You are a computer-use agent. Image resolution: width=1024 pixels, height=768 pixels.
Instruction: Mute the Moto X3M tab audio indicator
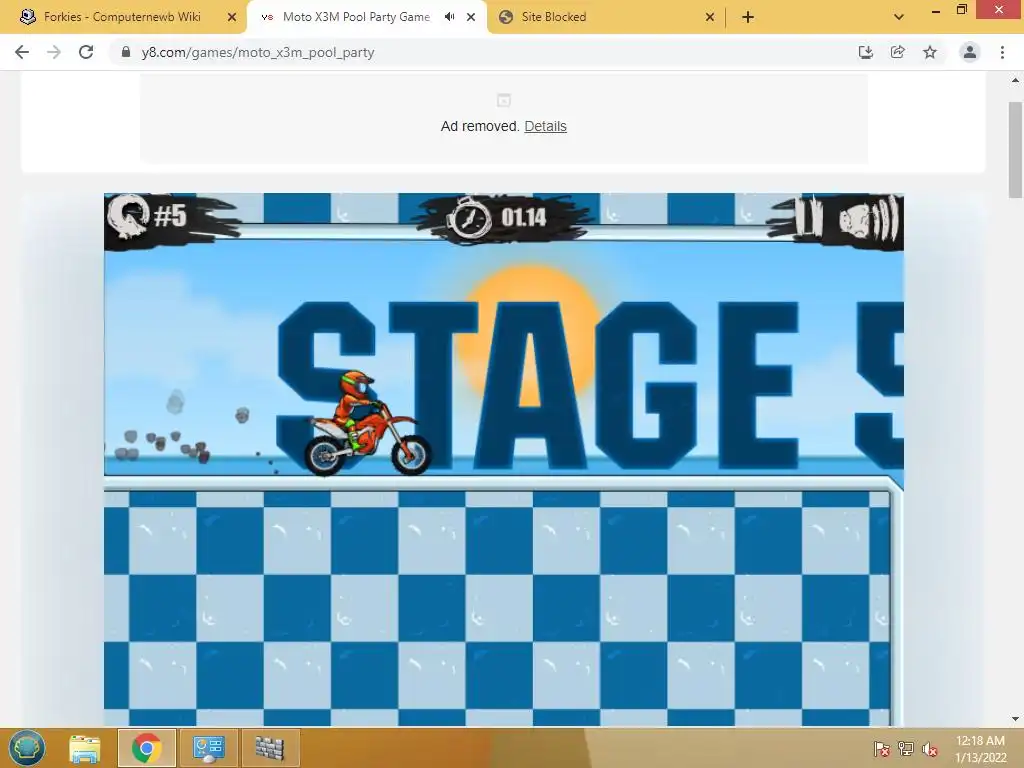tap(449, 17)
